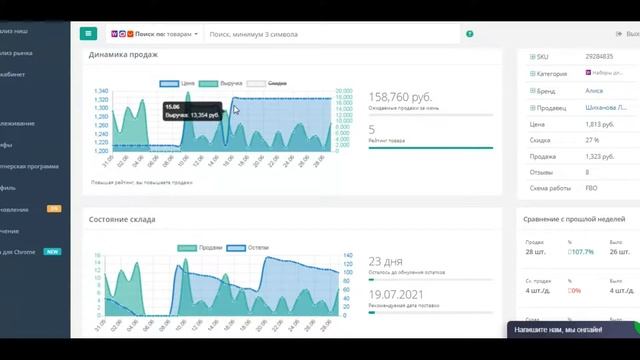Open the кабинет sidebar item
The height and width of the screenshot is (360, 640).
click(x=13, y=74)
